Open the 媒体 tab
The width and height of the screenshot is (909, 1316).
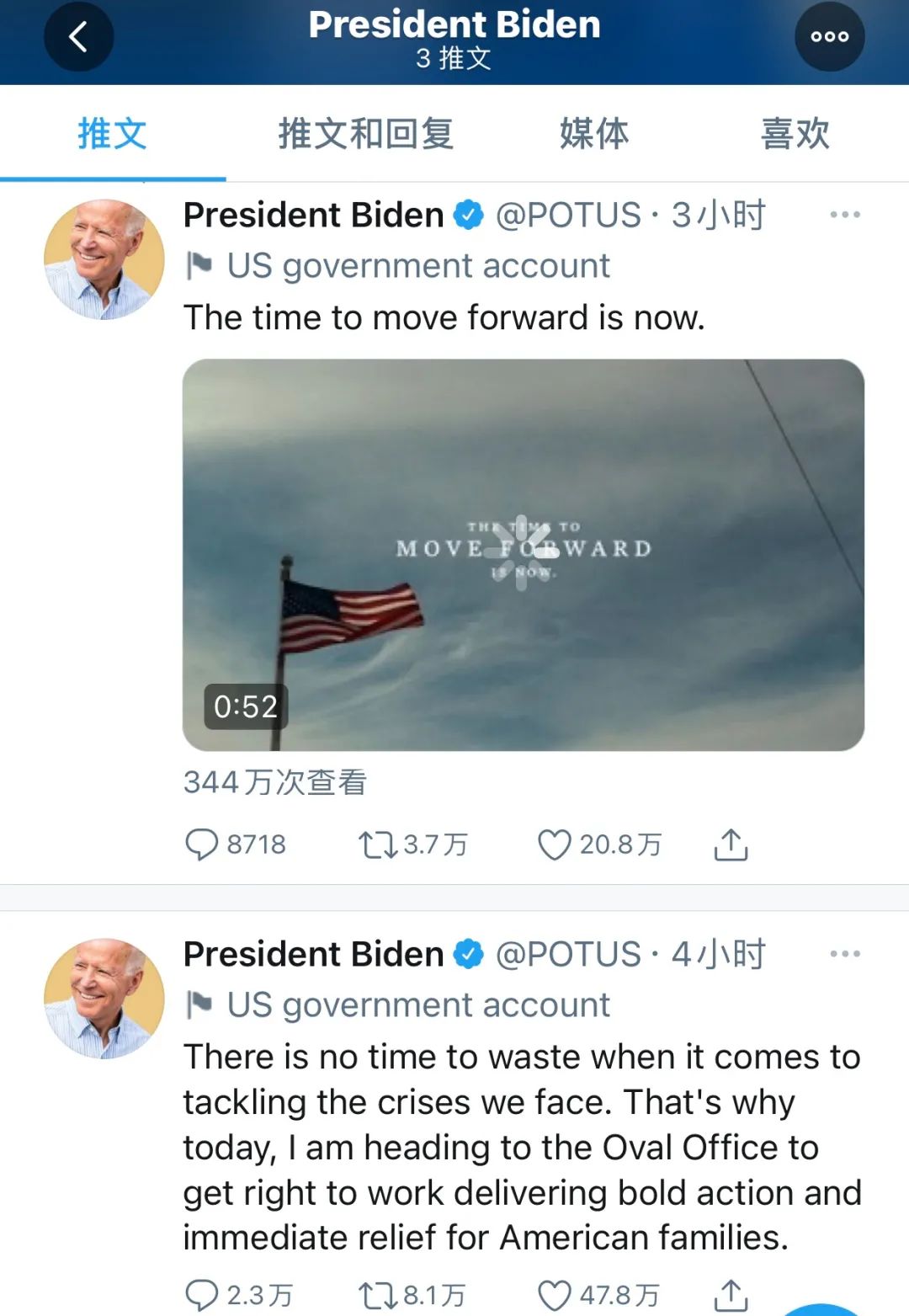[594, 134]
